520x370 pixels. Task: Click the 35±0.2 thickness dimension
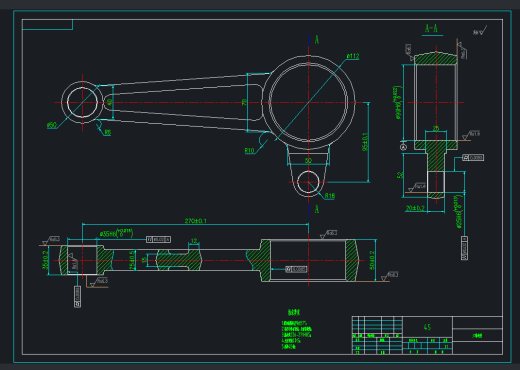pos(45,260)
